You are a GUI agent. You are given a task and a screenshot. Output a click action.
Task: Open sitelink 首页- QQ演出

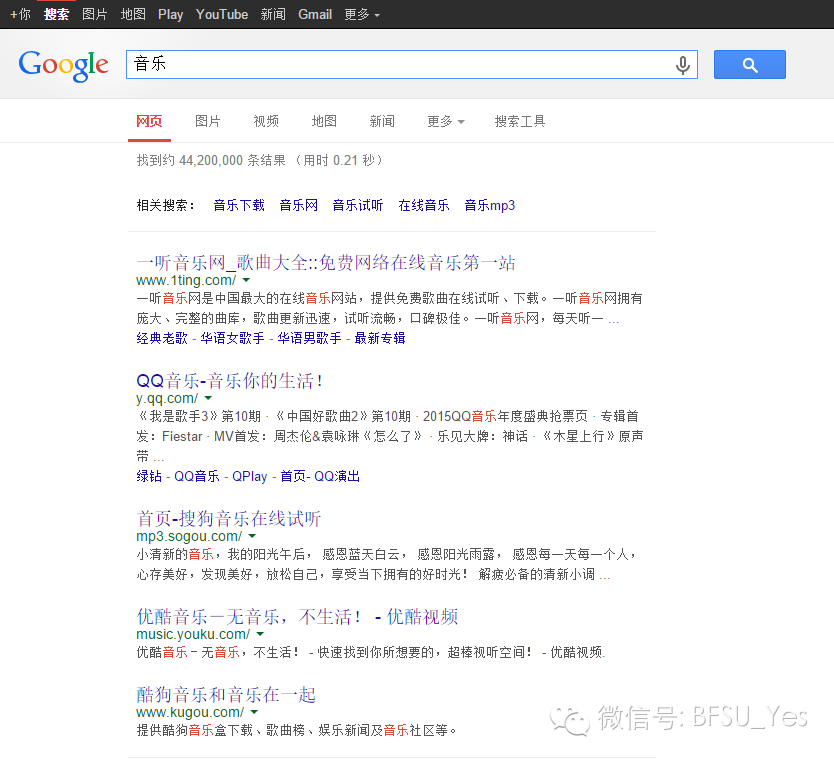pos(320,476)
